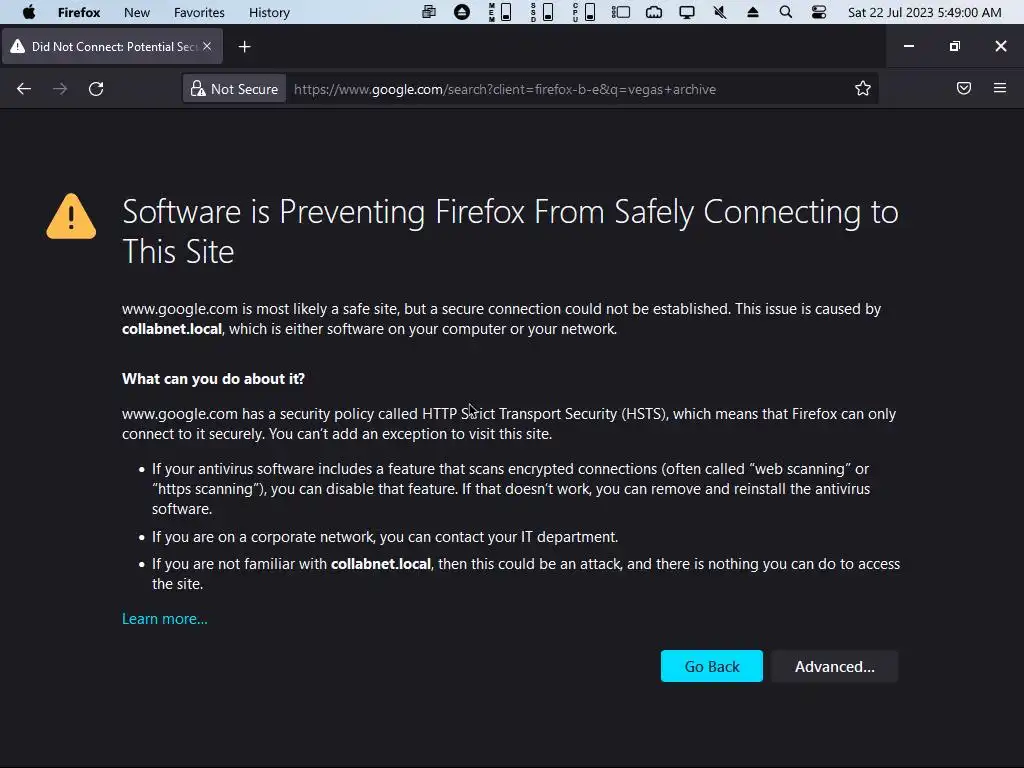Click the Advanced button

835,666
